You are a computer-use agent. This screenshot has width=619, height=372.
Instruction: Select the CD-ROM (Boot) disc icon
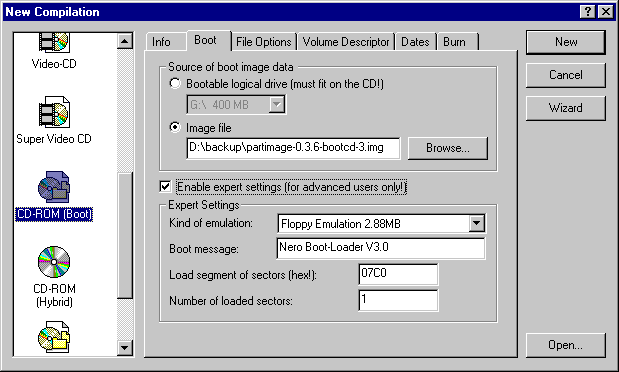tap(54, 187)
